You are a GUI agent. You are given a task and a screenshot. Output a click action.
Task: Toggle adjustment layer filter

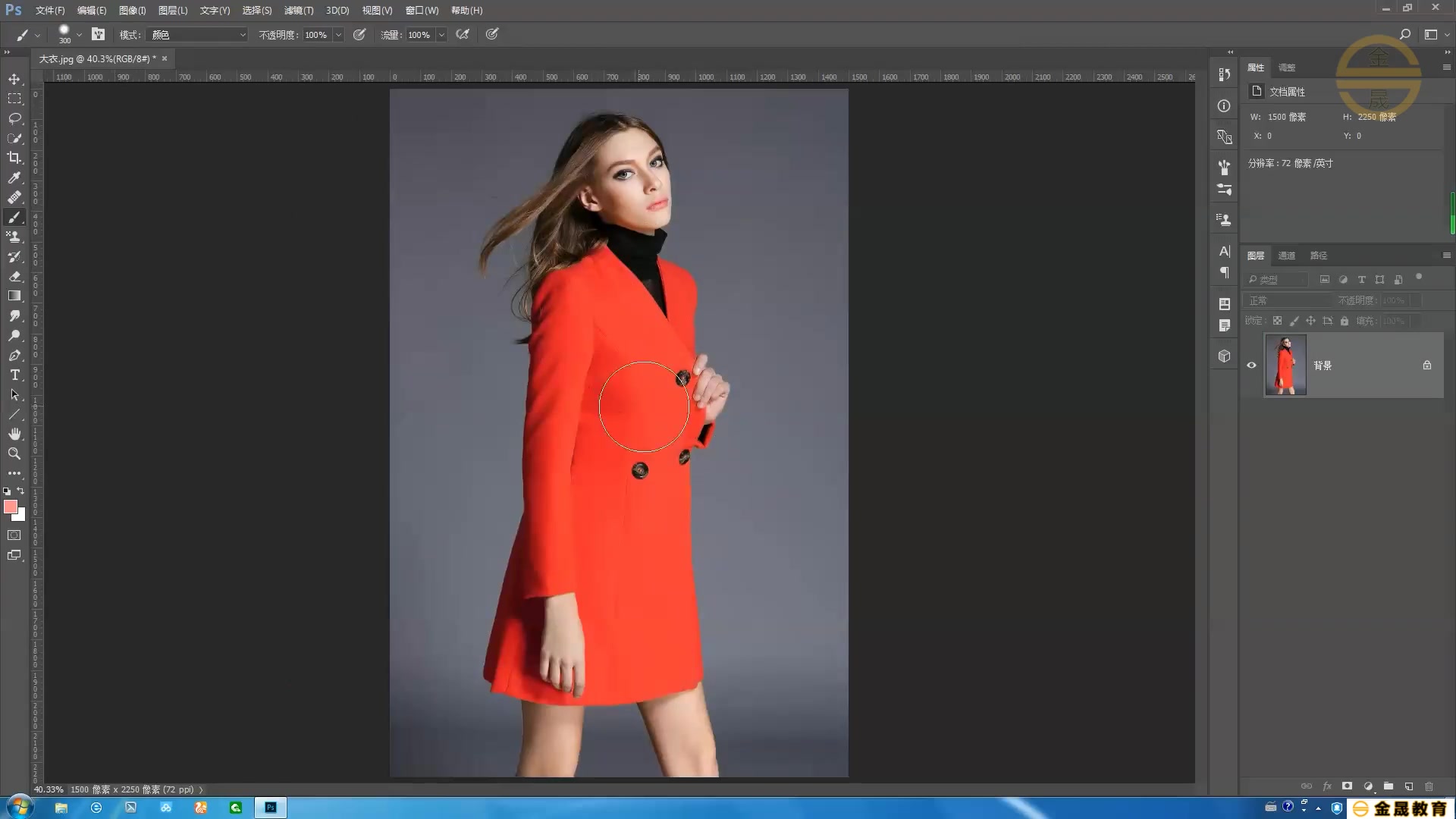pyautogui.click(x=1343, y=279)
